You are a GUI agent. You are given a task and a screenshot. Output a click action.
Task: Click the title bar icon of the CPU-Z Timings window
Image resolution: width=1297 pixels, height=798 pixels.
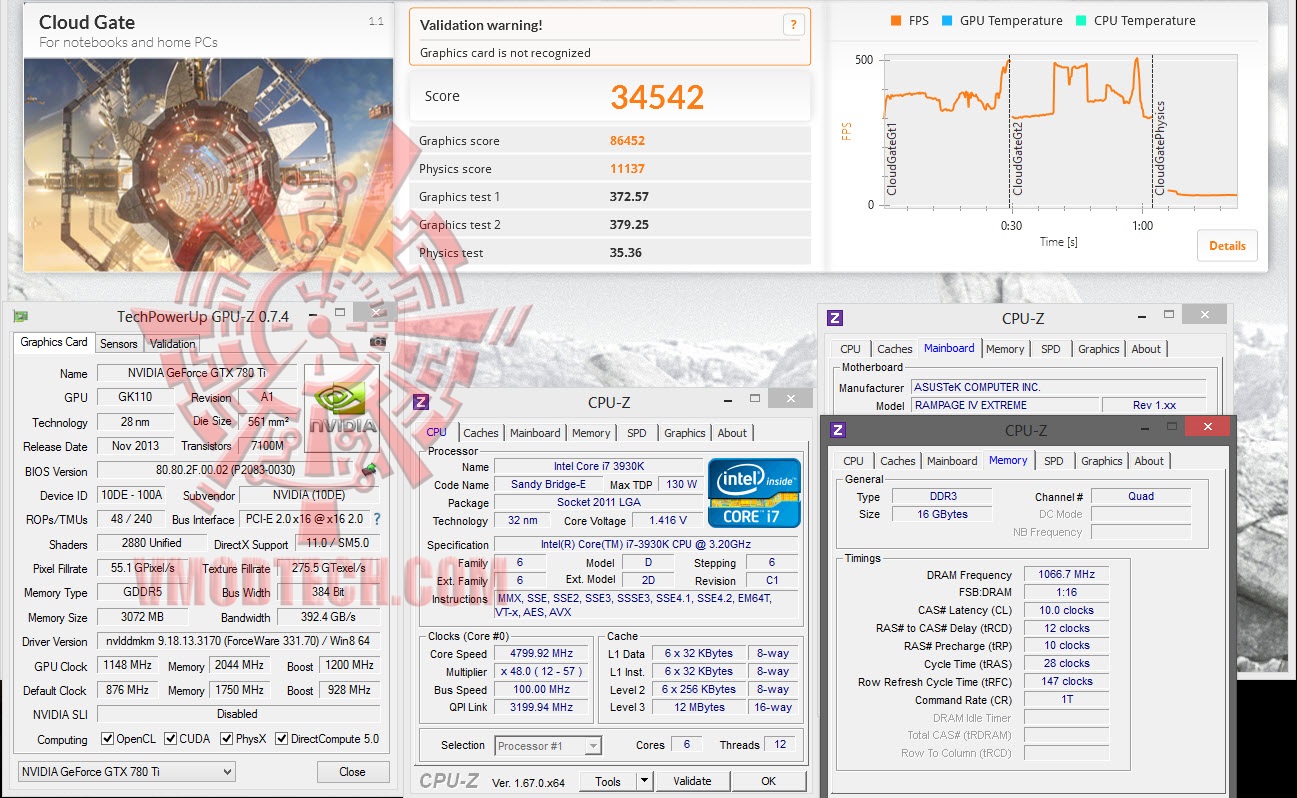[838, 430]
